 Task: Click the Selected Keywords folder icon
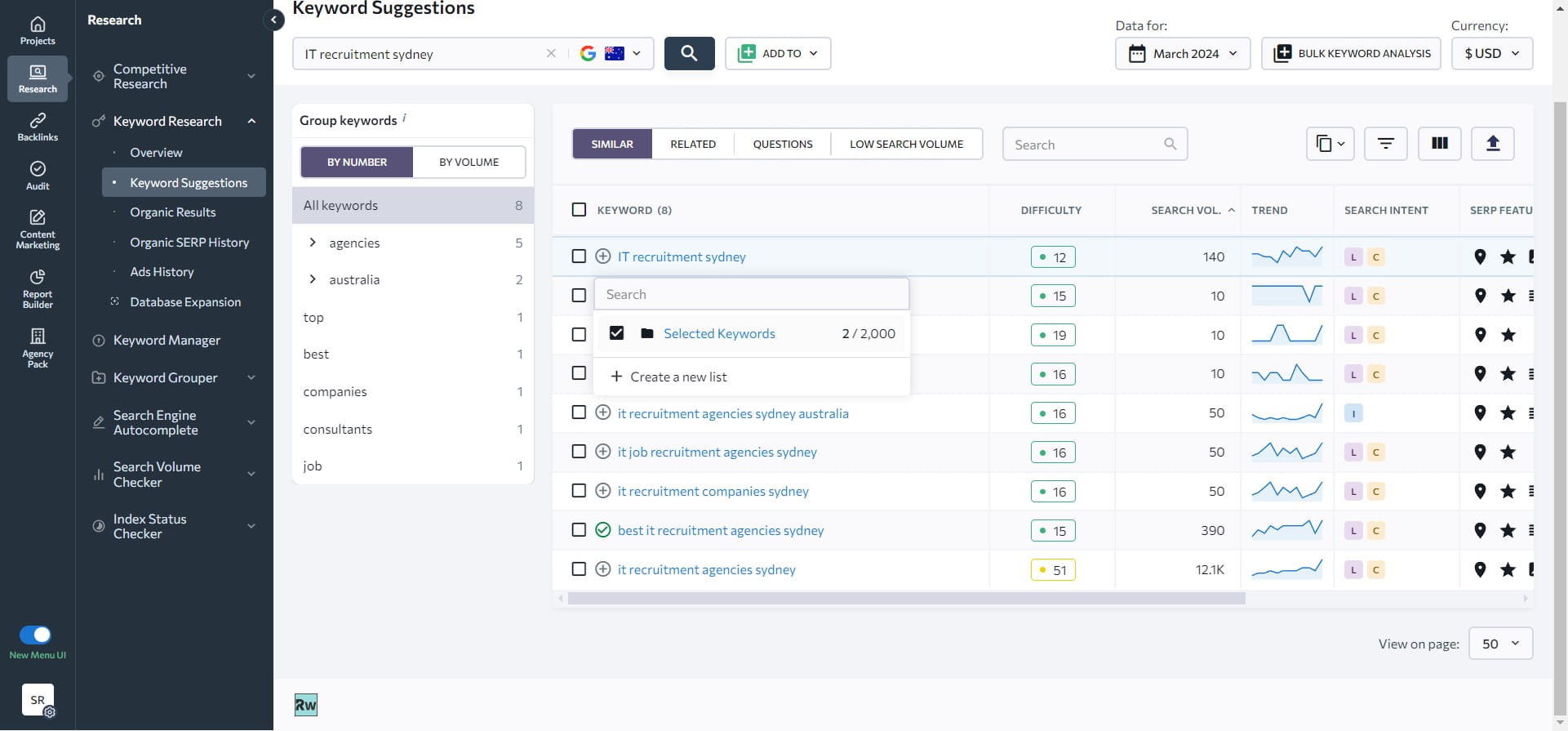point(647,333)
